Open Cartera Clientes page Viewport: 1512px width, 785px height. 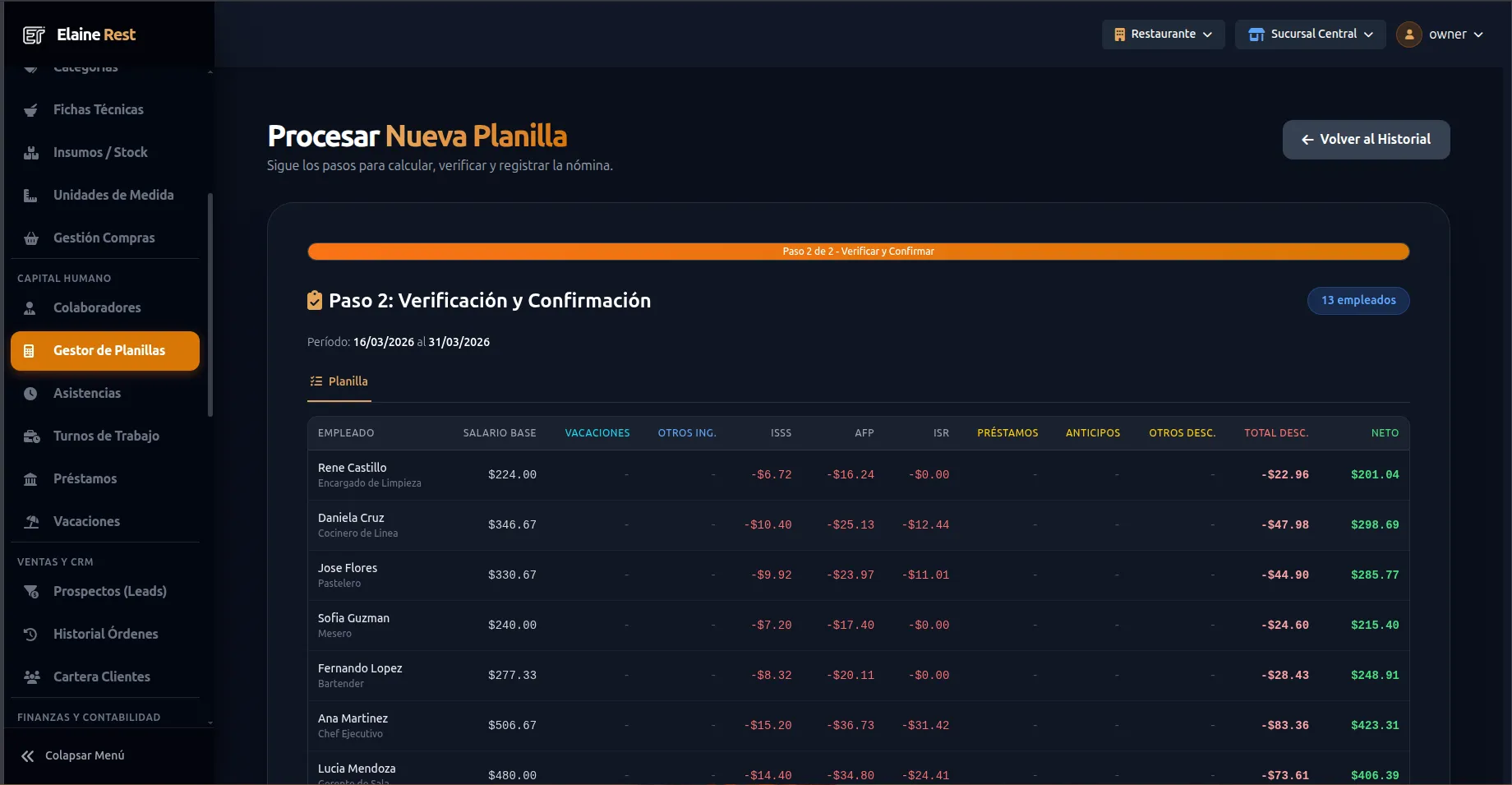(105, 677)
